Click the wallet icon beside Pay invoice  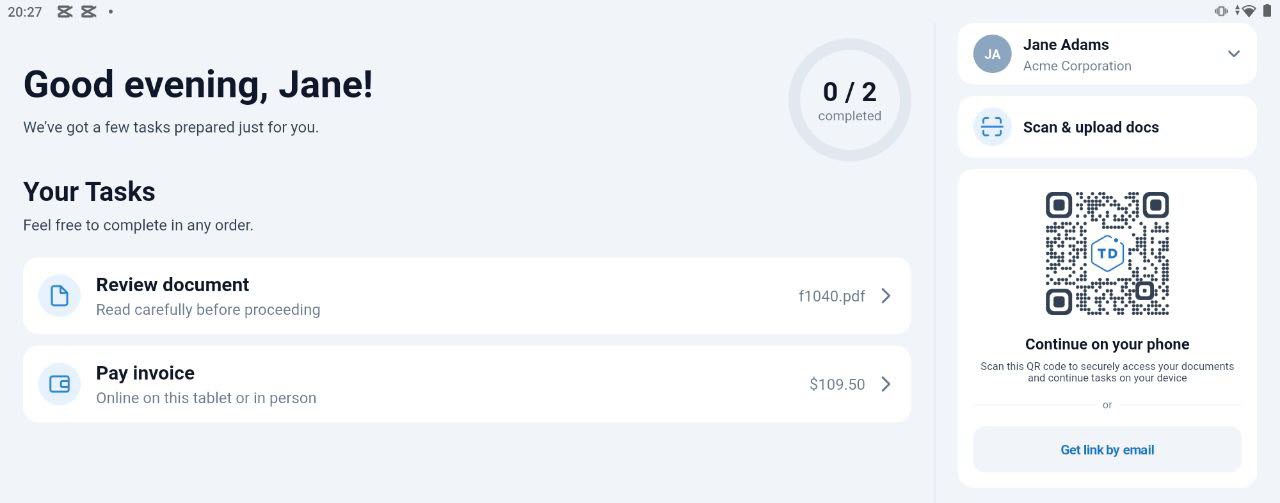(x=59, y=384)
